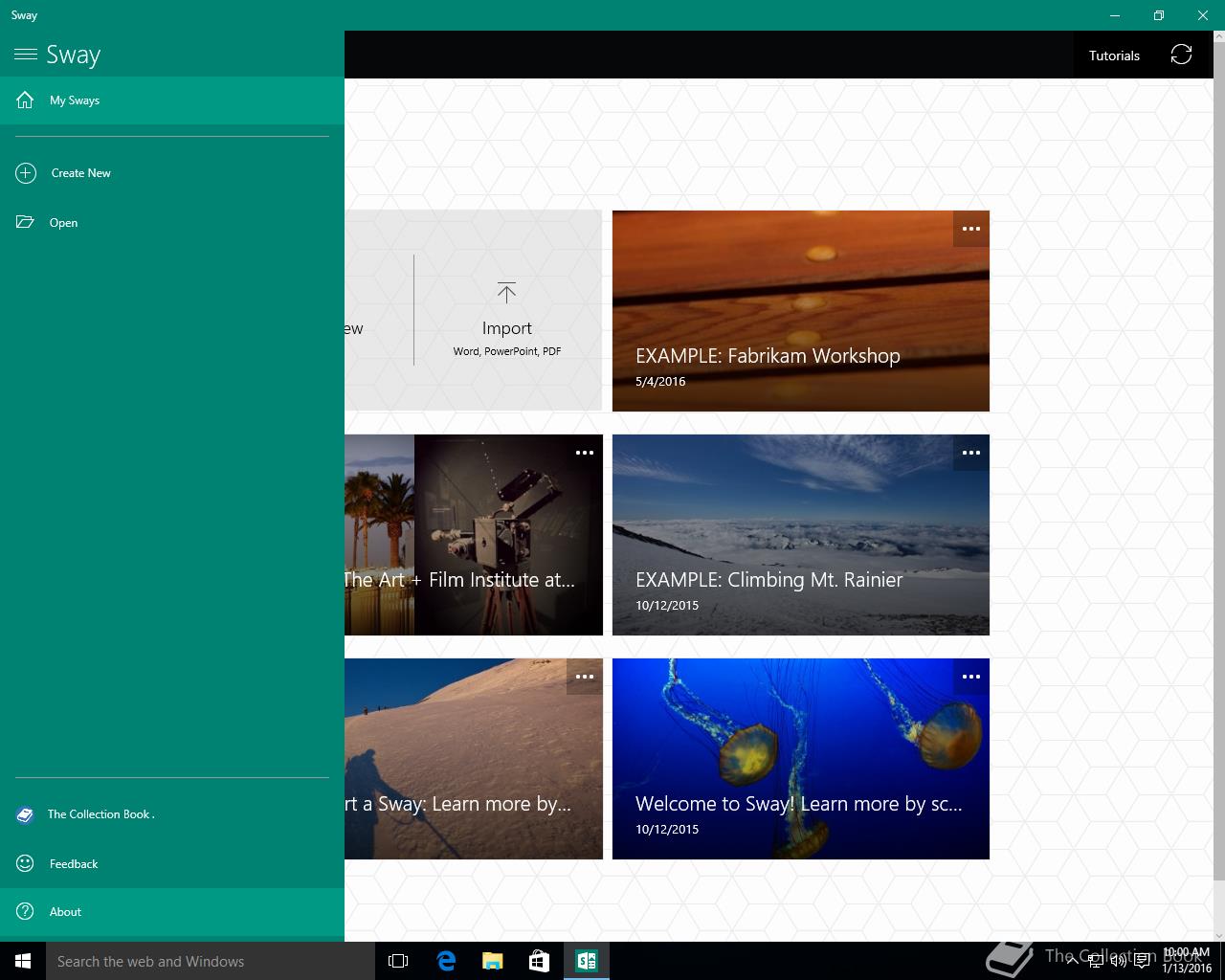Open File Explorer from the taskbar
Viewport: 1225px width, 980px height.
tap(492, 961)
